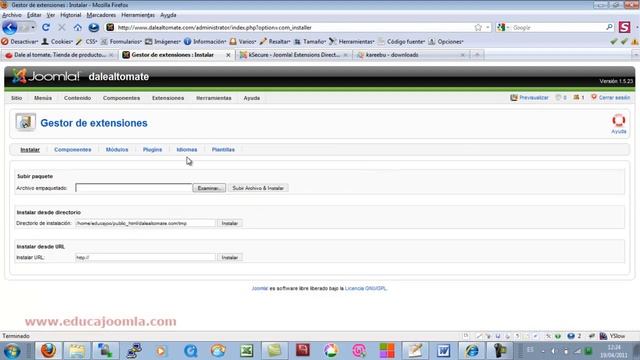This screenshot has height=360, width=640.
Task: Focus the Directorio de instalación field
Action: coord(145,223)
